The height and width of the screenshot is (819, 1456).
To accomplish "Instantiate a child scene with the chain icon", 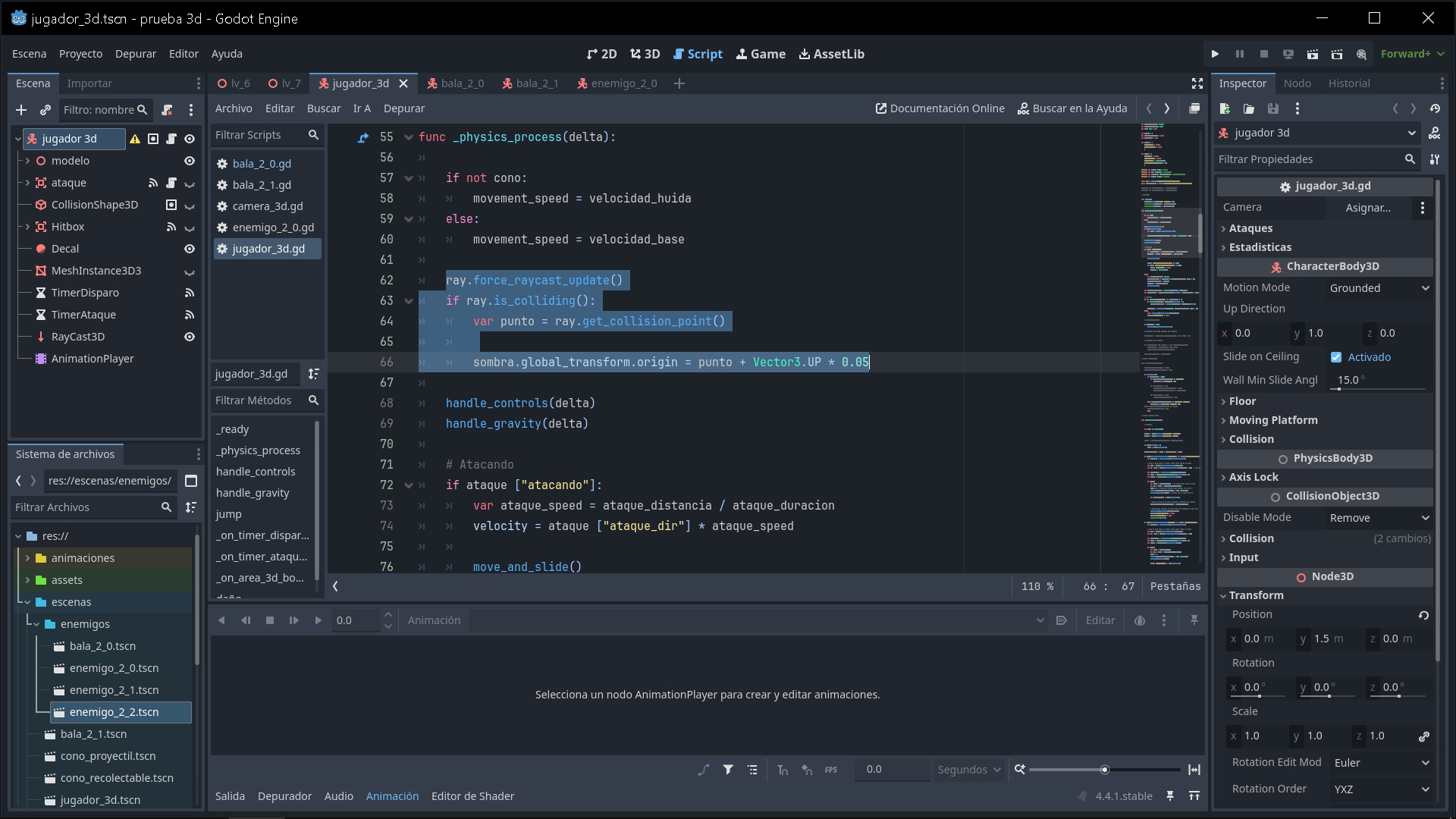I will [45, 110].
